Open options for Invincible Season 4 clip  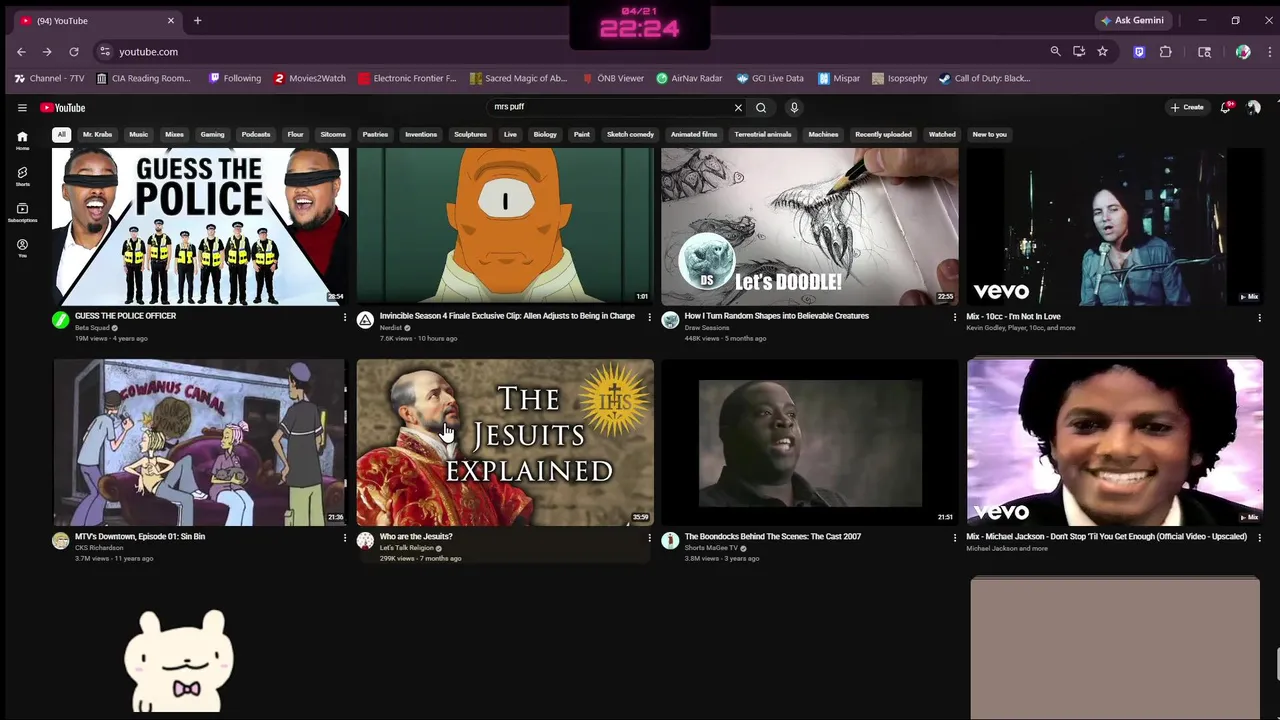click(649, 317)
